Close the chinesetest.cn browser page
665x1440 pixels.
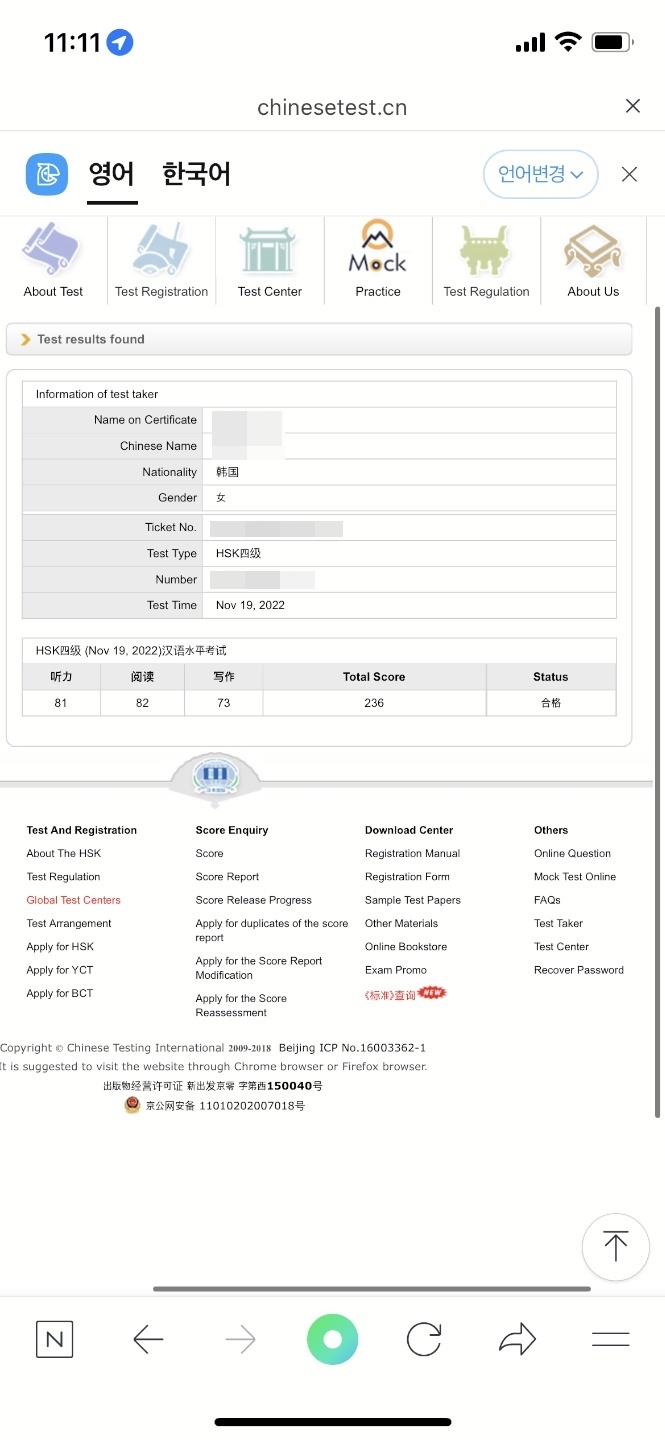(632, 106)
